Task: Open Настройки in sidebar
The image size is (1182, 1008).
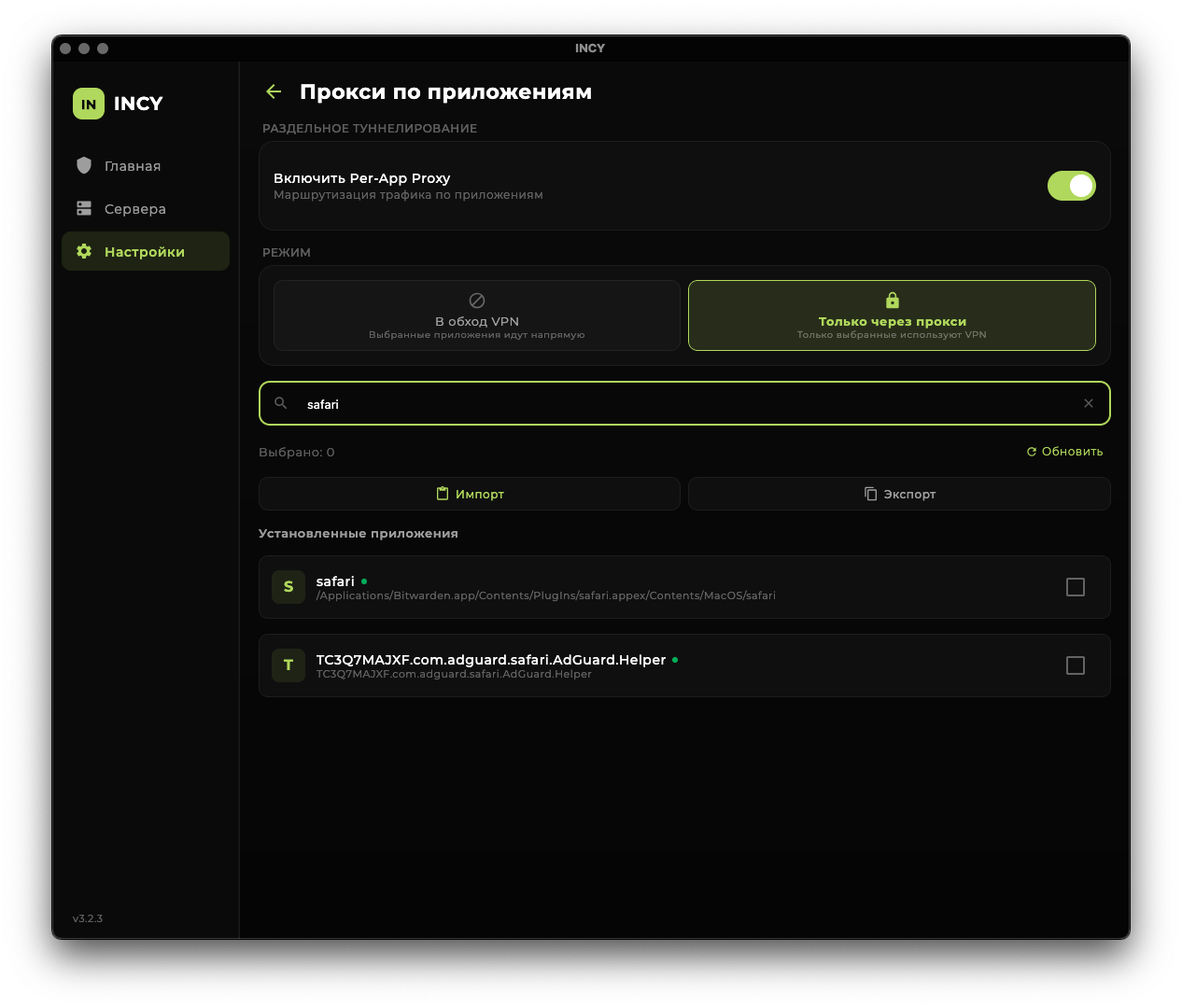Action: tap(146, 252)
